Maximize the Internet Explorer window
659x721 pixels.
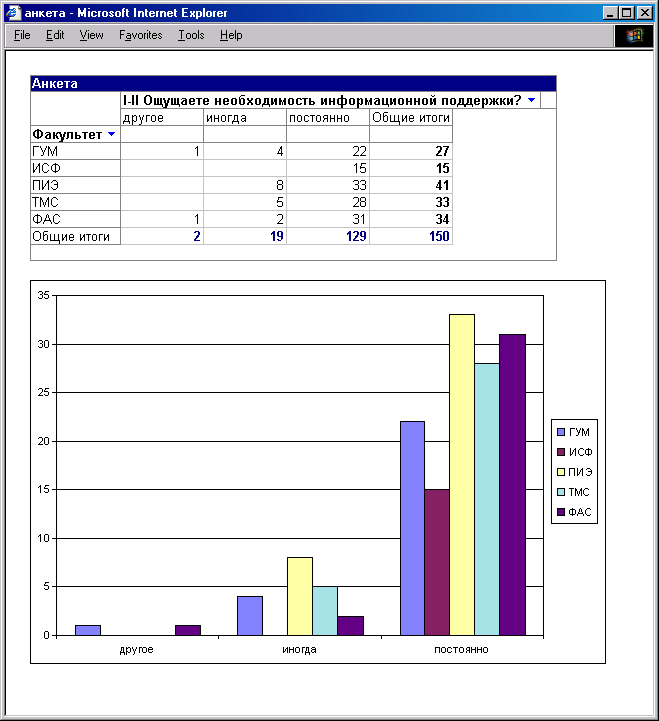click(626, 13)
